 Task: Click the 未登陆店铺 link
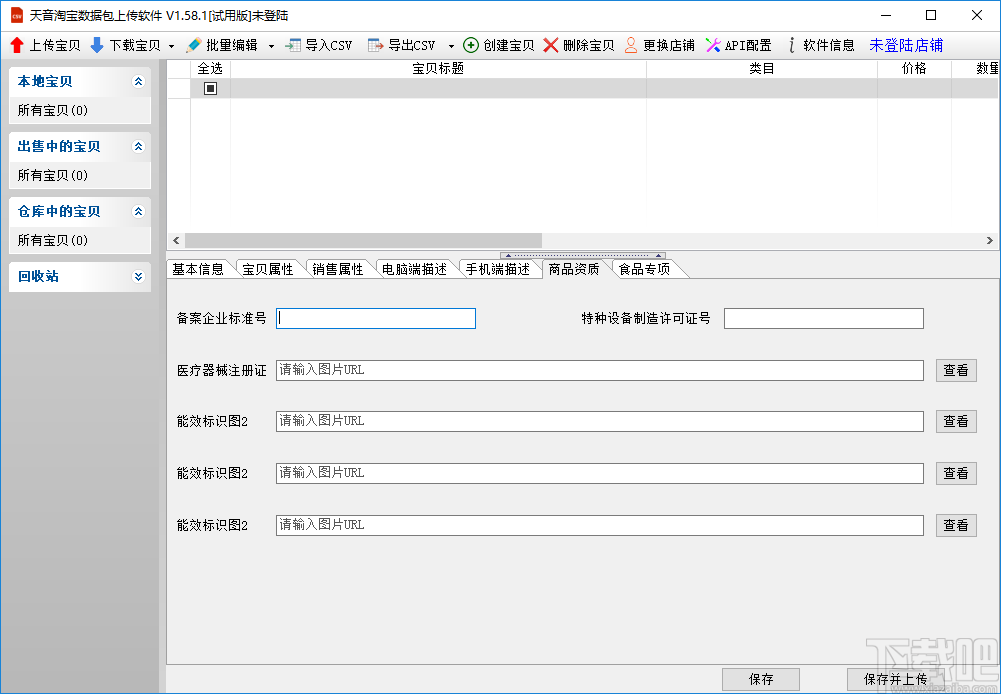click(906, 45)
